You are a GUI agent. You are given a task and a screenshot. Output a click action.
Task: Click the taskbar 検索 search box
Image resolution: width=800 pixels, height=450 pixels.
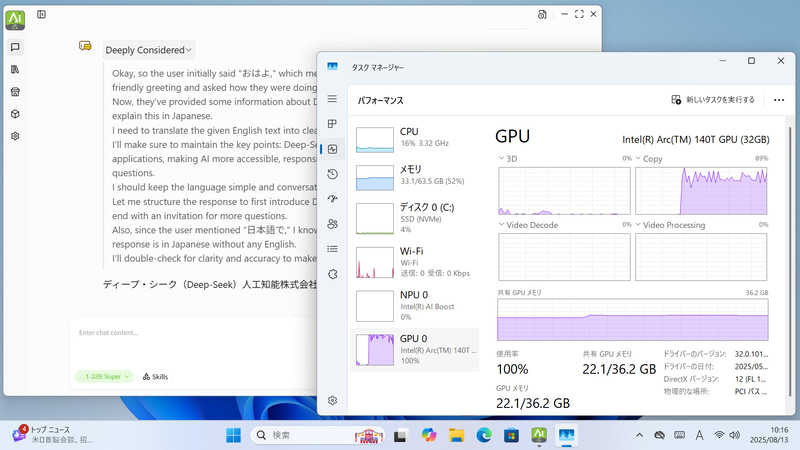(x=317, y=435)
